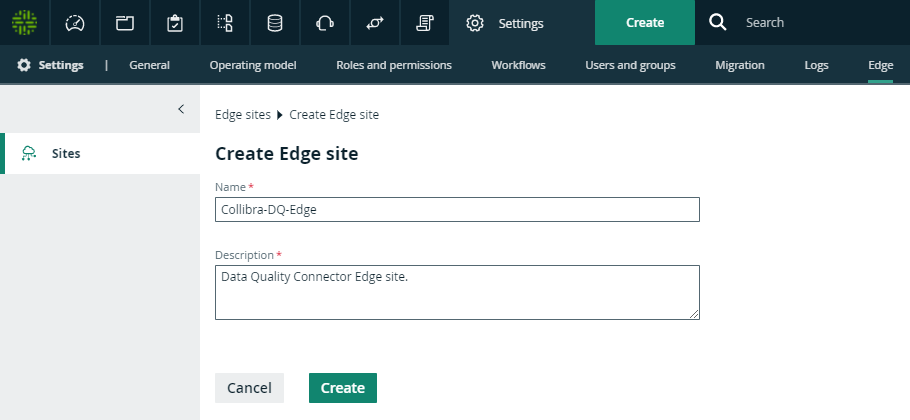Image resolution: width=910 pixels, height=420 pixels.
Task: Click the Name input field
Action: 457,209
